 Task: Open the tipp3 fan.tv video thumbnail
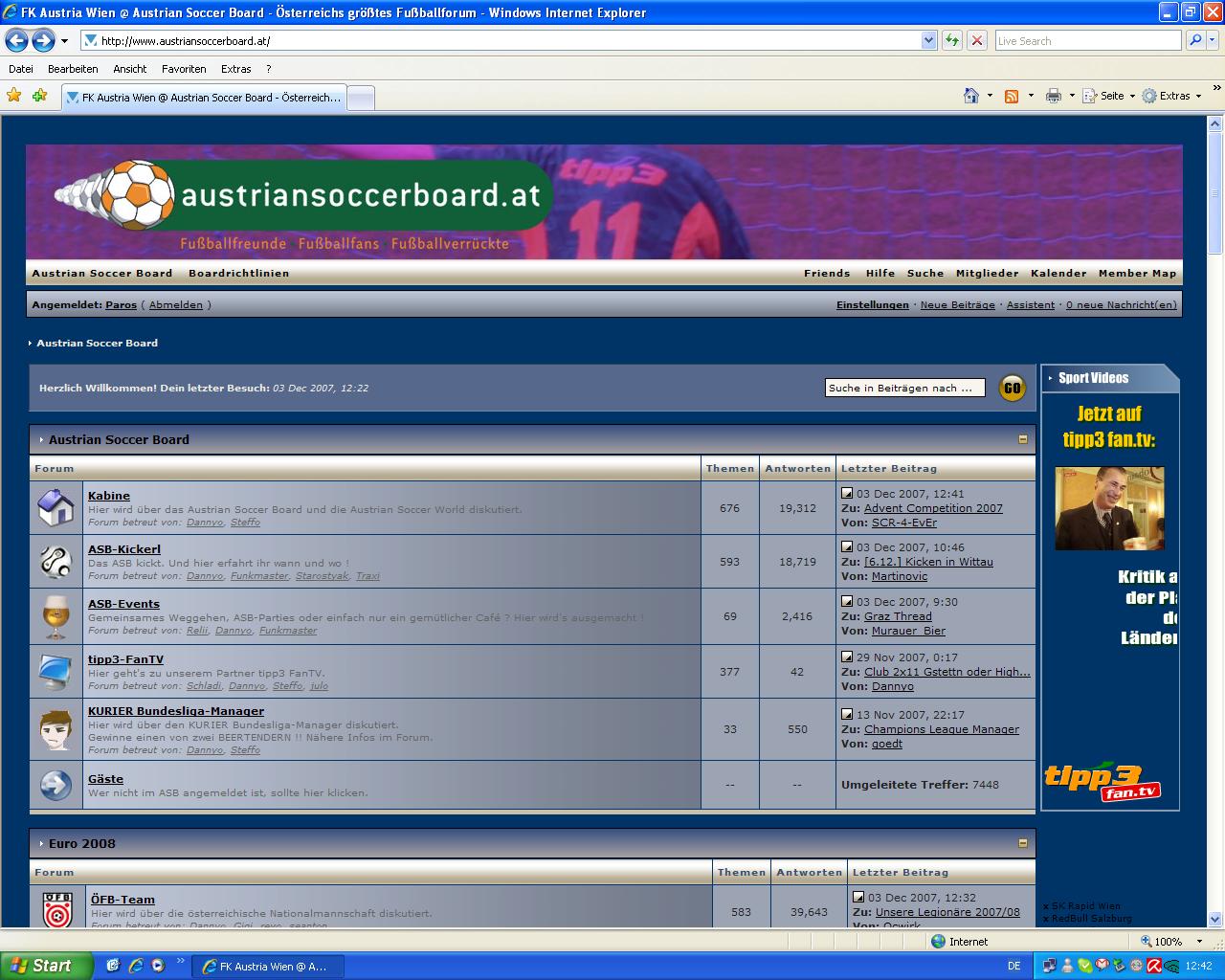pos(1109,508)
